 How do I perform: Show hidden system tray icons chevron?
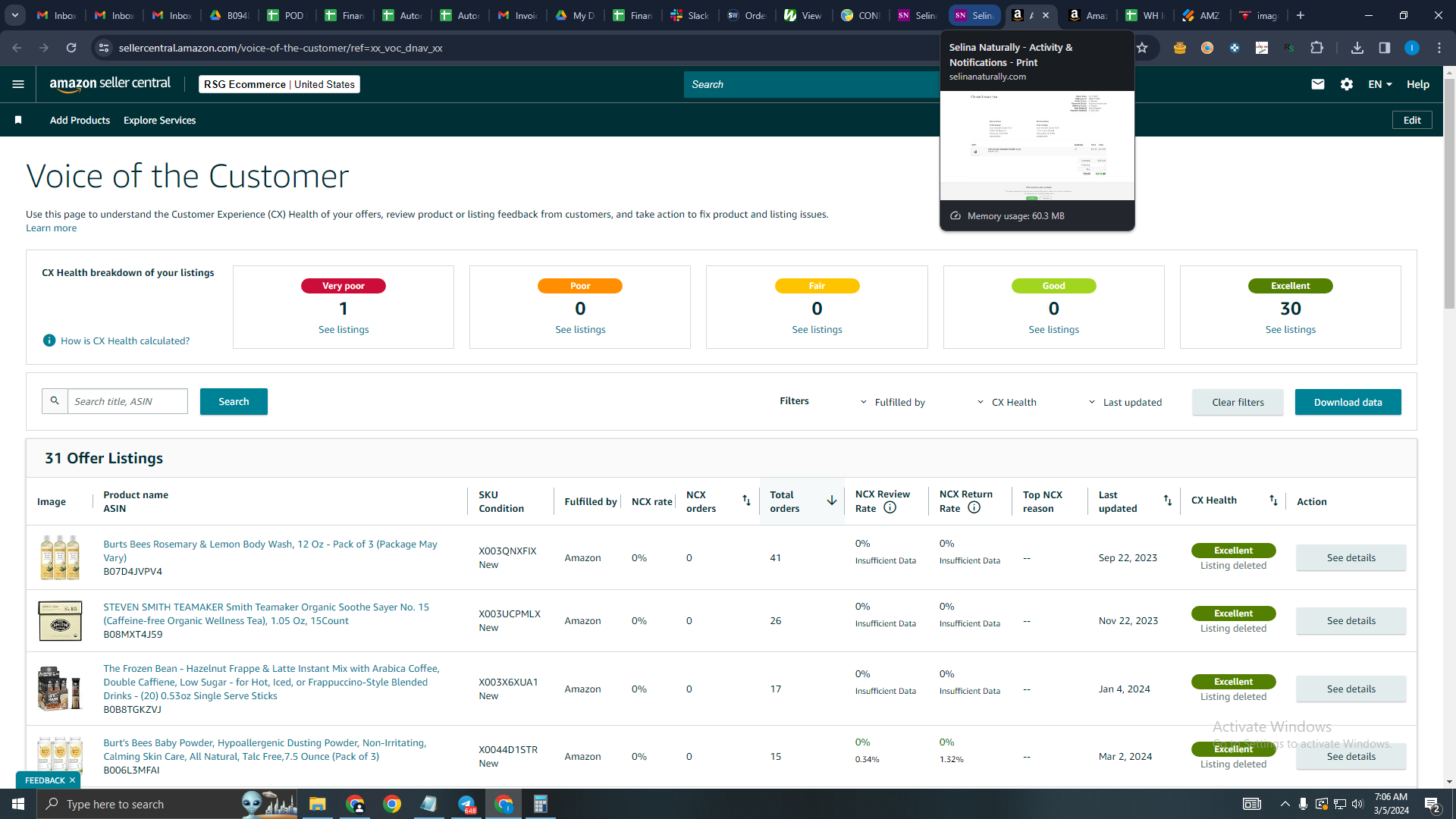(1285, 804)
